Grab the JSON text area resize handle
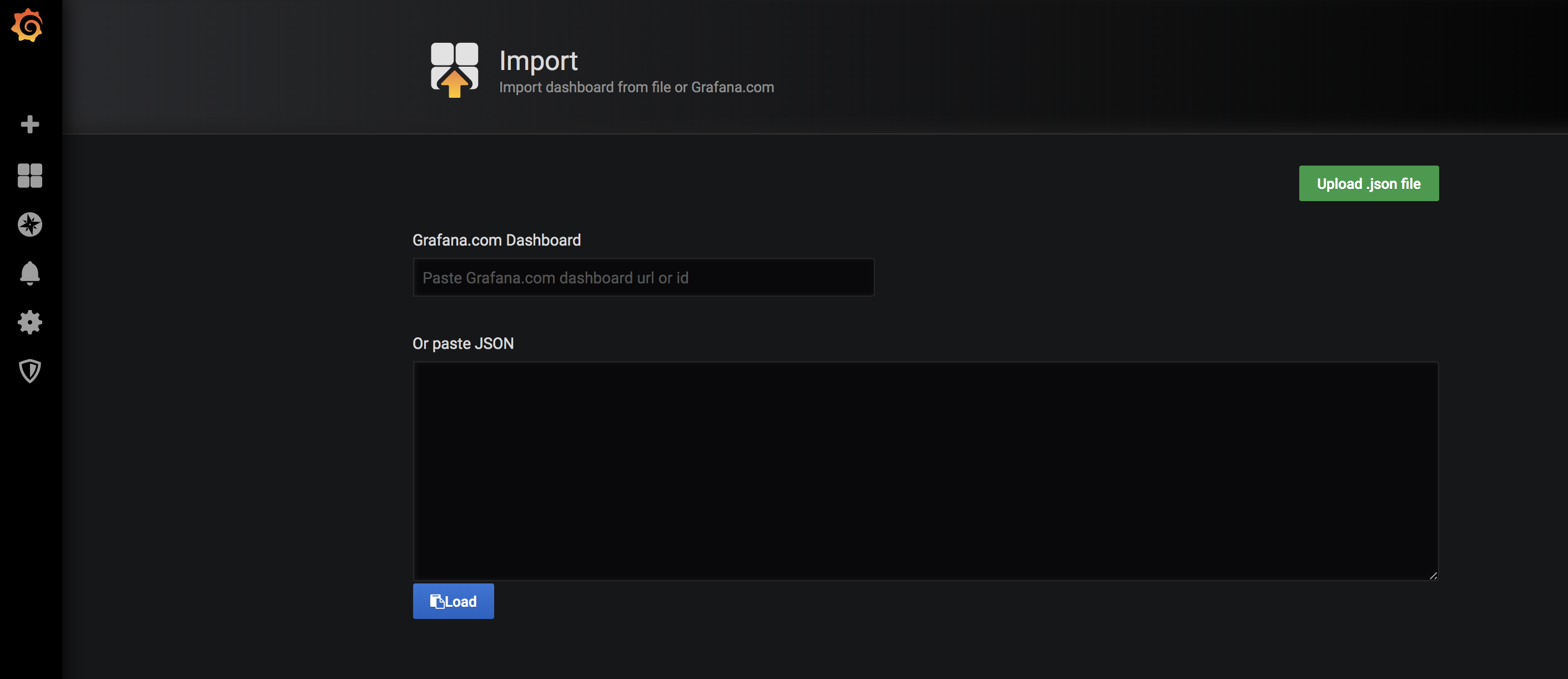This screenshot has width=1568, height=679. pyautogui.click(x=1433, y=576)
